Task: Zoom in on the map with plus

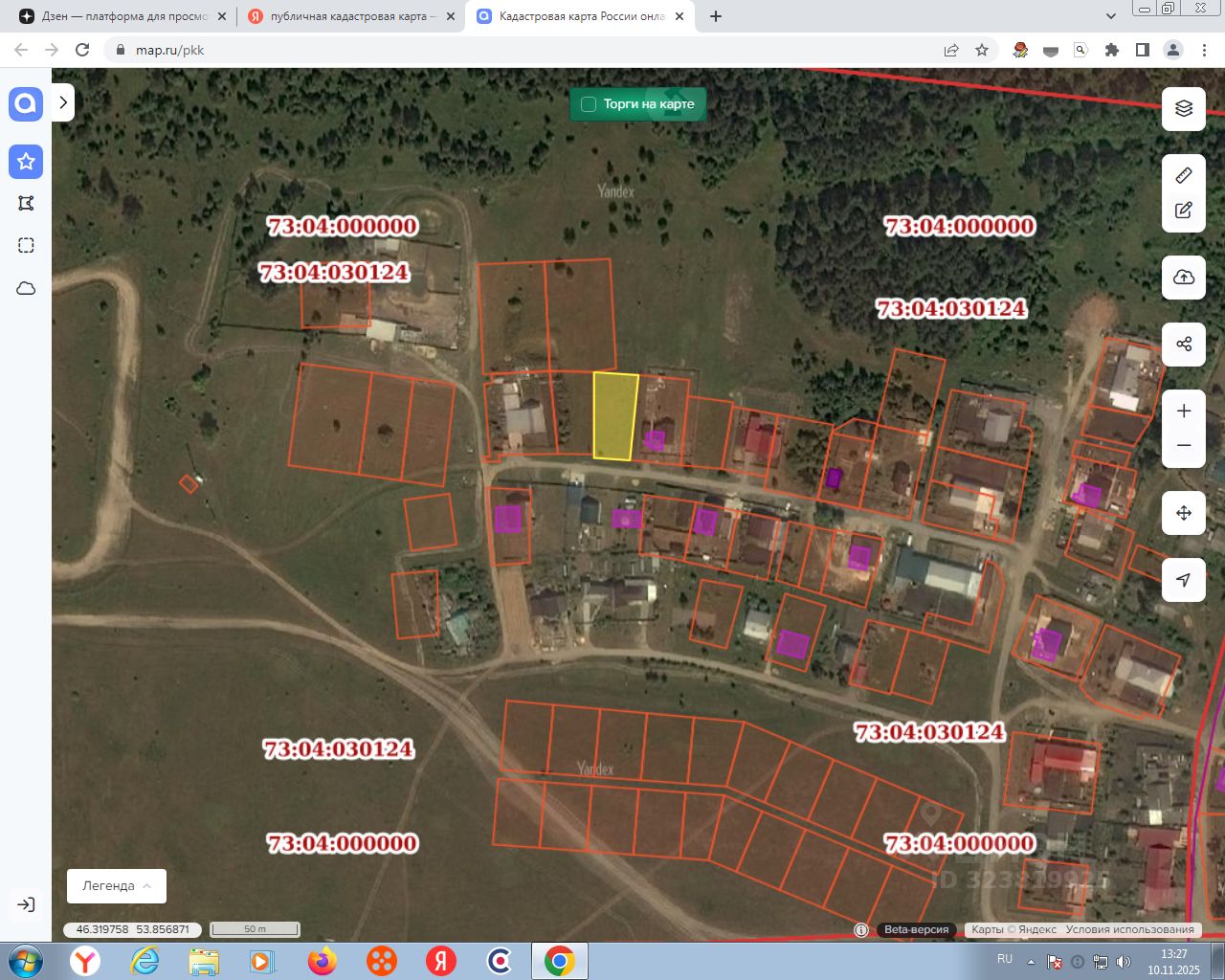Action: pos(1184,411)
